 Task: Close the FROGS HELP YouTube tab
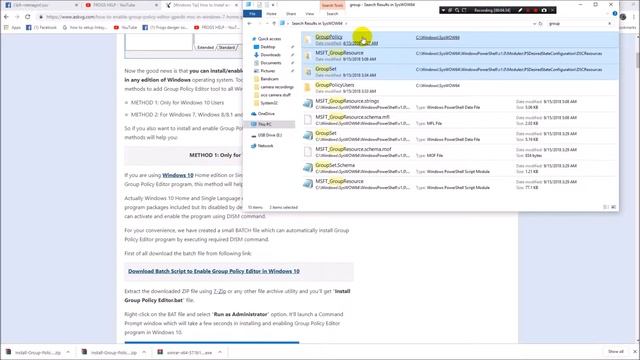[x=156, y=5]
